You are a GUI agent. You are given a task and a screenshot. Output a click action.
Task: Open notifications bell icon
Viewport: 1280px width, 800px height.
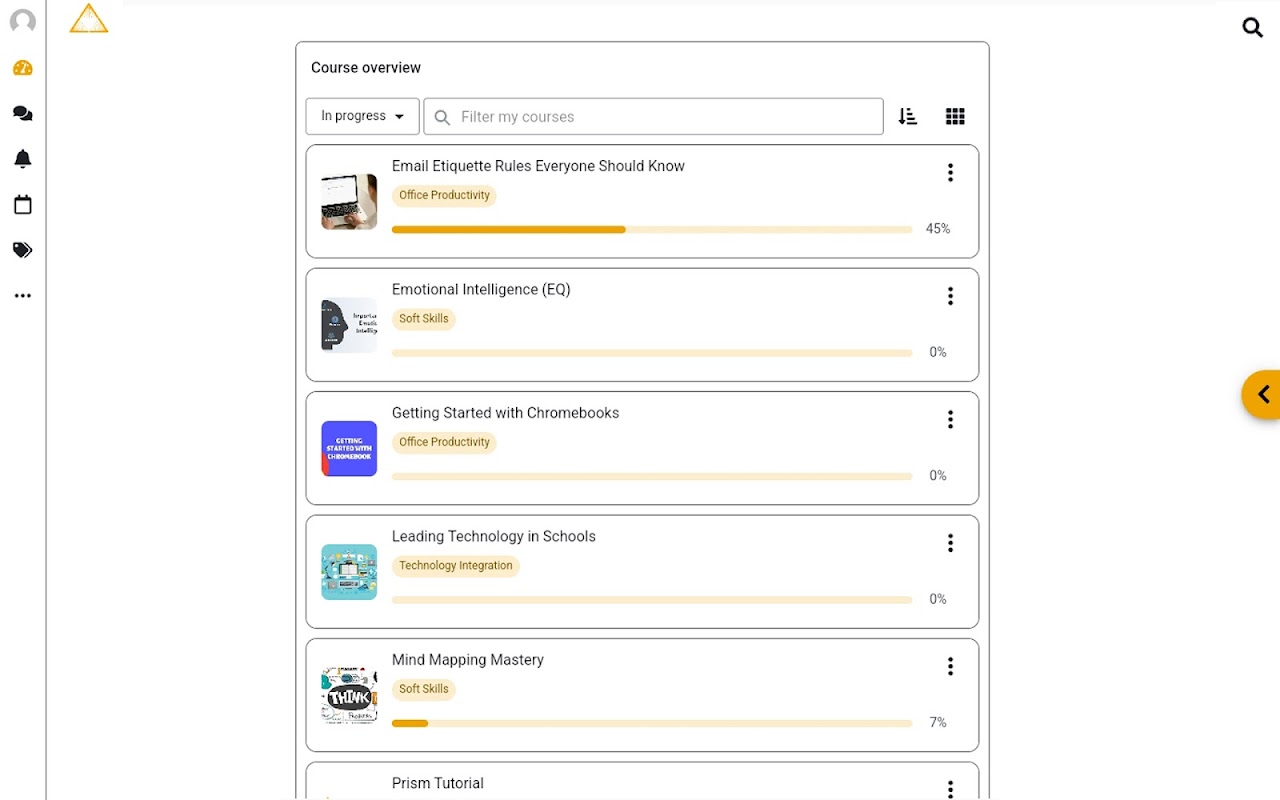click(x=23, y=159)
